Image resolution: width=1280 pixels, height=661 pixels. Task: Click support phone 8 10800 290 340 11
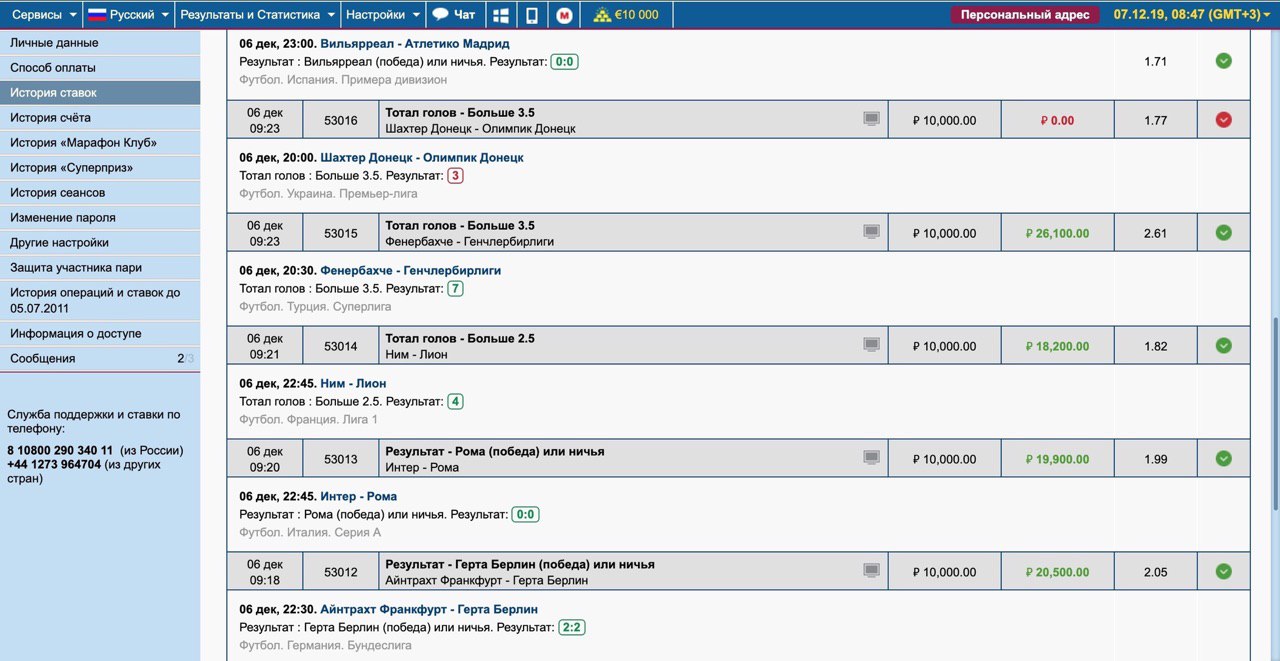60,451
